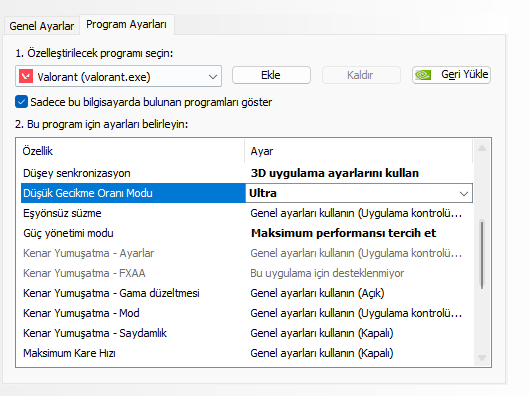
Task: Select Kenar Yumuşatma - Mod row
Action: [247, 313]
